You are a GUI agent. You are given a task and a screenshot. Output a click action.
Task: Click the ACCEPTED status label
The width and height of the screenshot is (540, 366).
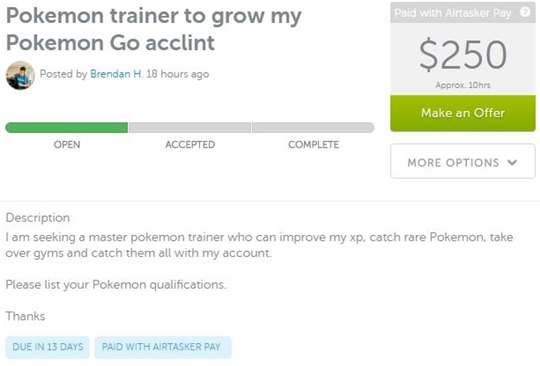point(190,145)
